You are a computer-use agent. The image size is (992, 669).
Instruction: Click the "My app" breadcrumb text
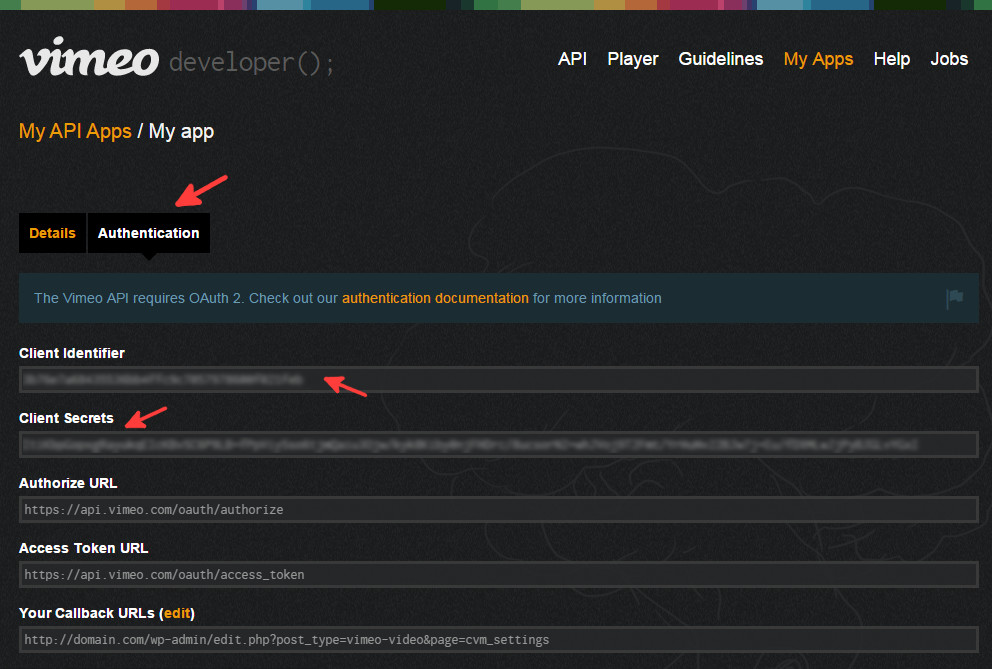(x=181, y=132)
